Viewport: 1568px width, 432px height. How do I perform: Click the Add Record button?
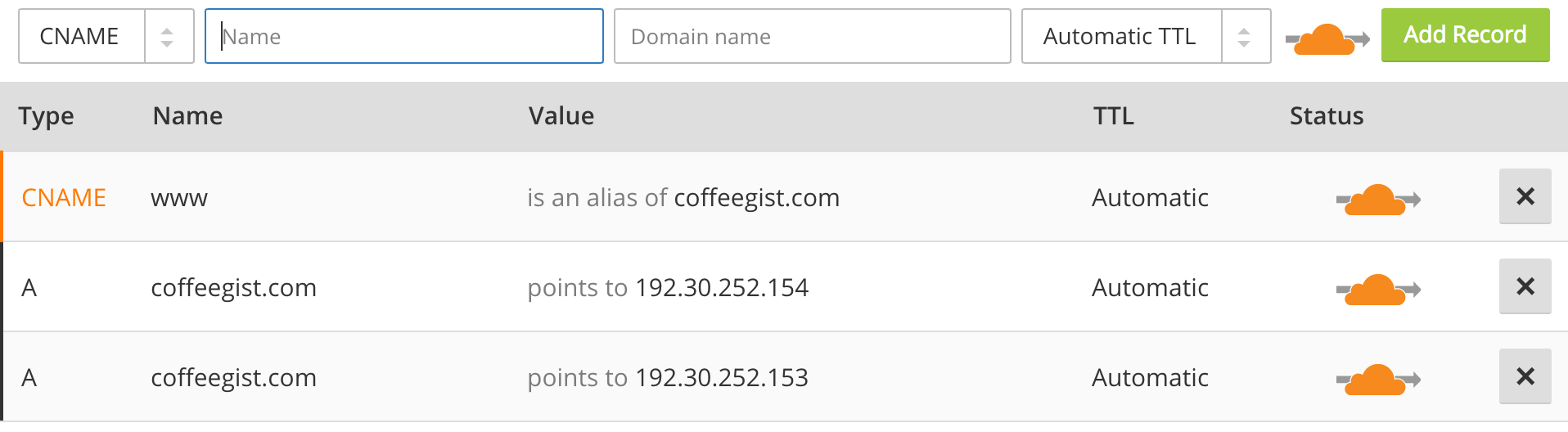click(x=1465, y=35)
